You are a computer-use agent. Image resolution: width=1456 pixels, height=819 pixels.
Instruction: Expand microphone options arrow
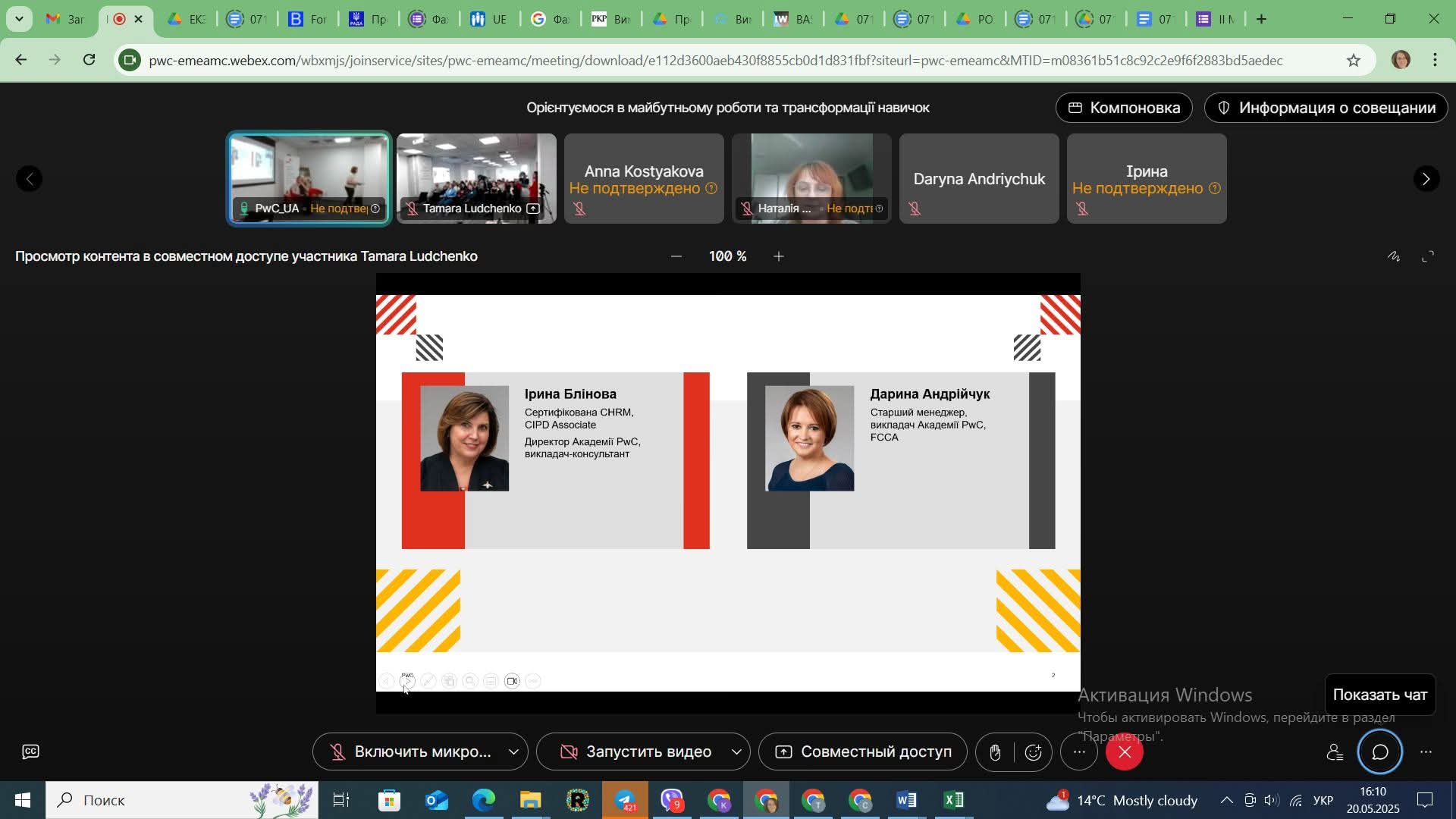click(x=513, y=752)
